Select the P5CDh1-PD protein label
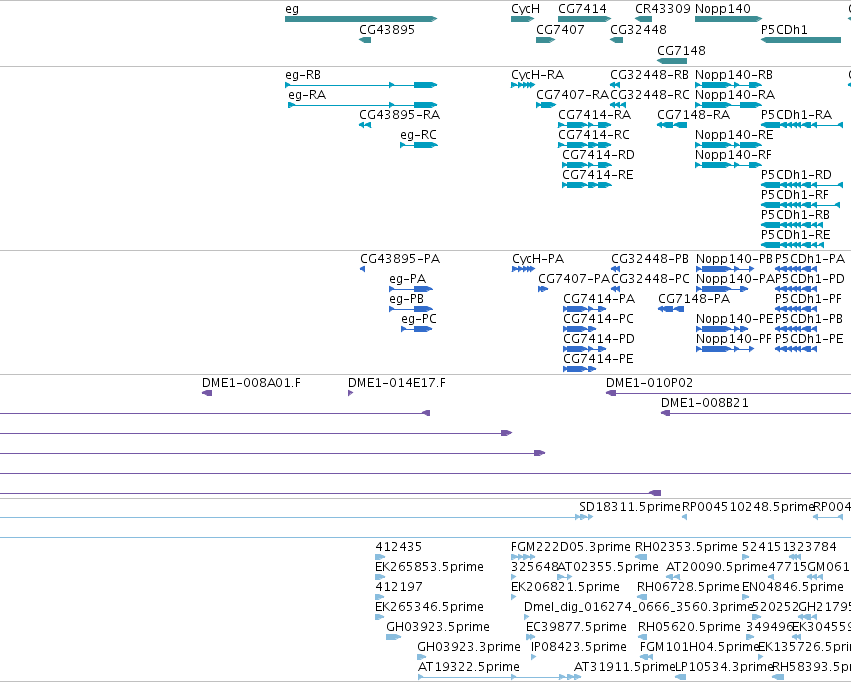This screenshot has height=682, width=851. pos(810,279)
